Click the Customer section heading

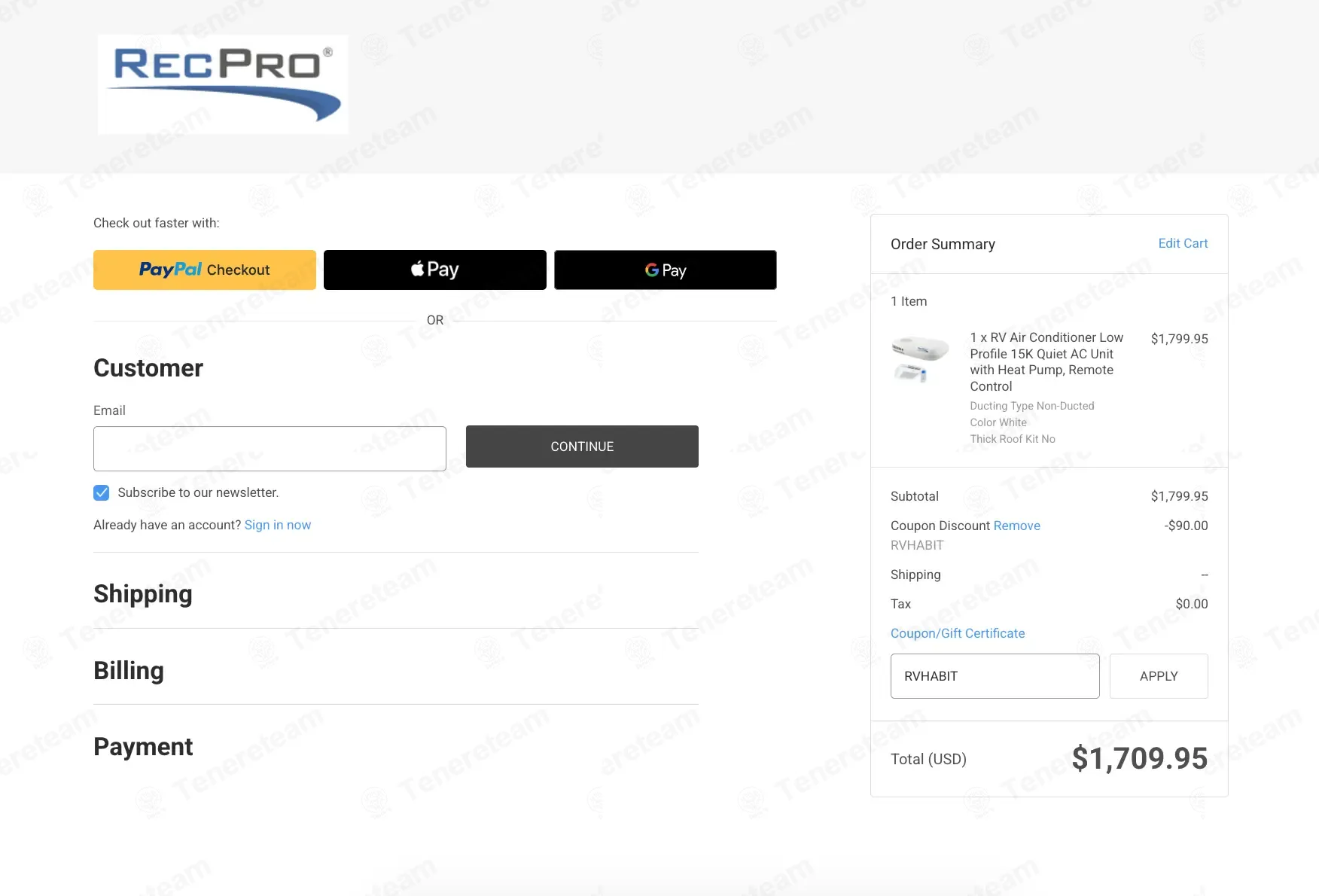click(148, 368)
